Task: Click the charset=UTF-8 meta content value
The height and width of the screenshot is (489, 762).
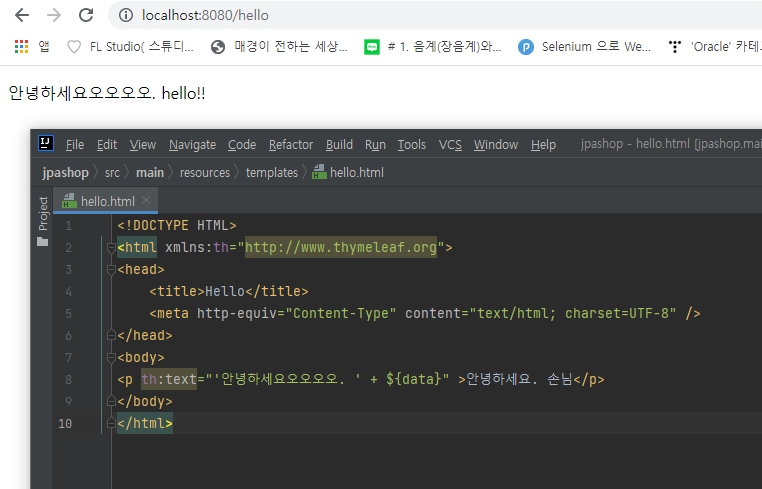Action: 617,314
